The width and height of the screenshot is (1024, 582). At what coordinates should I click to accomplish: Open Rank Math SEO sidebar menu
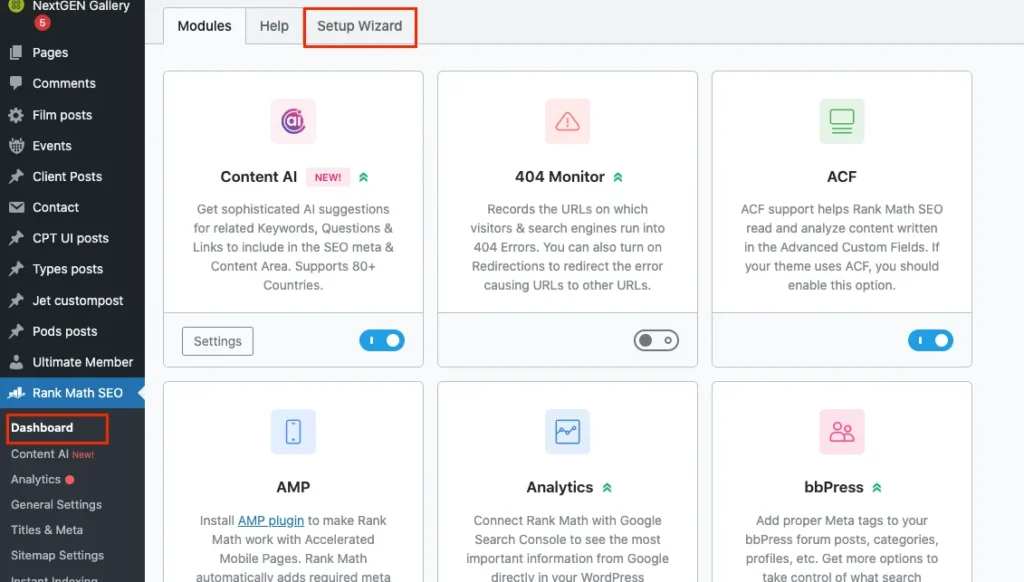[x=77, y=393]
